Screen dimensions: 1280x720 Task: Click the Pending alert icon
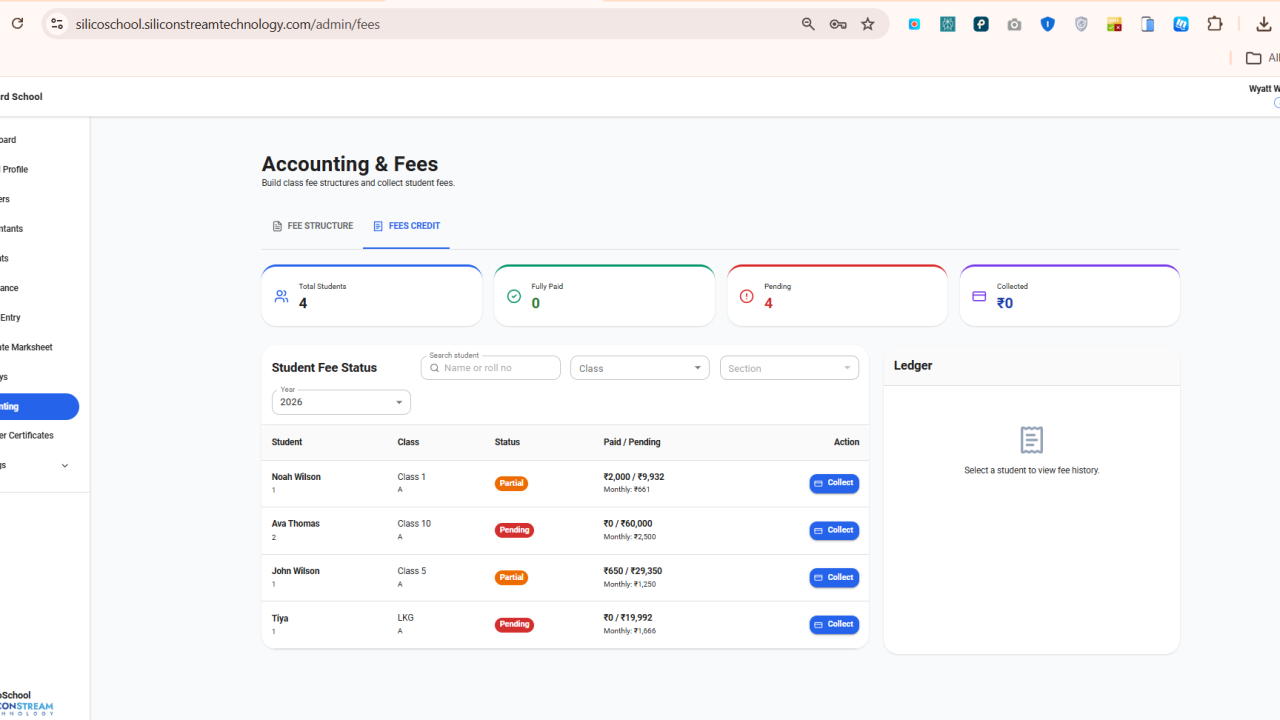pyautogui.click(x=746, y=297)
